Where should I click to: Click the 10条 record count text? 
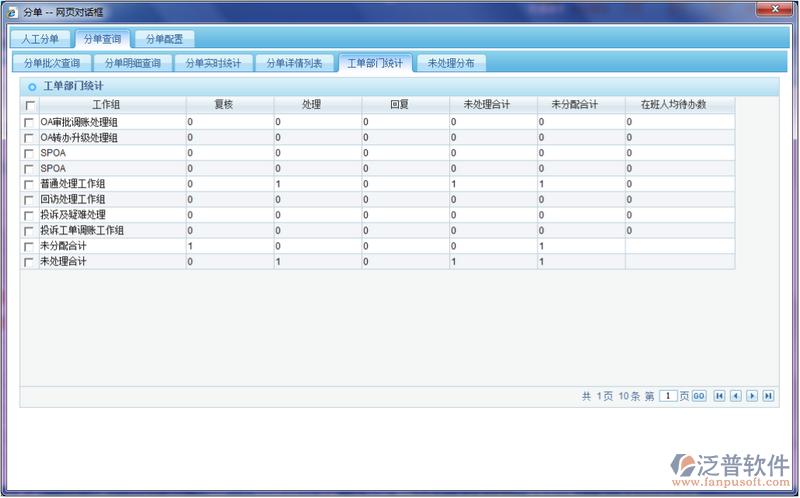coord(629,396)
